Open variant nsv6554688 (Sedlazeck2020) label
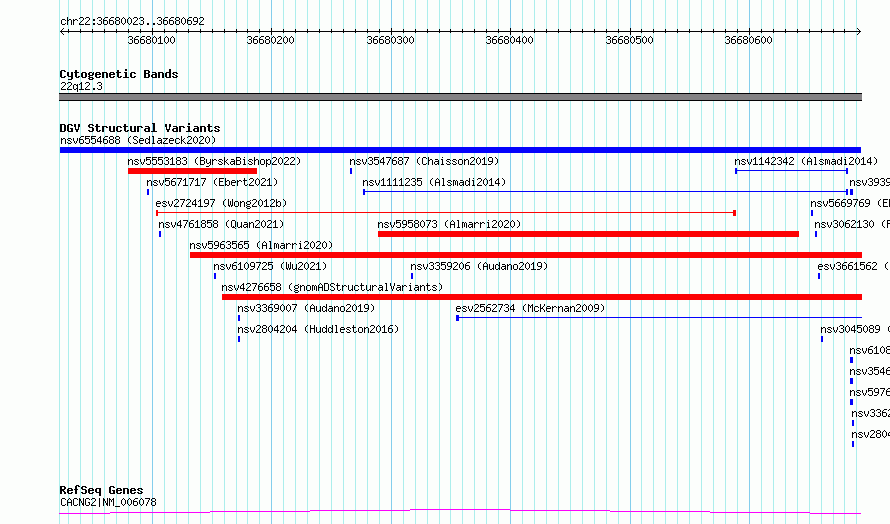890x524 pixels. pyautogui.click(x=138, y=140)
